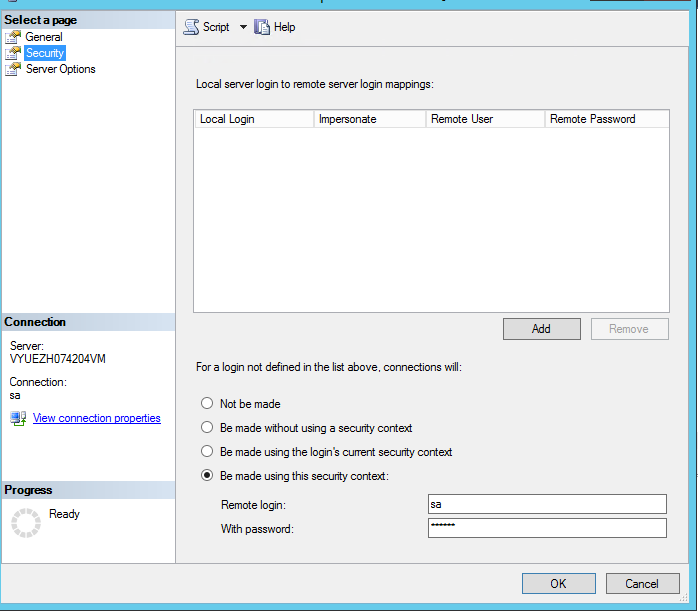The height and width of the screenshot is (611, 698).
Task: Choose 'Be made without using a security context'
Action: 207,427
